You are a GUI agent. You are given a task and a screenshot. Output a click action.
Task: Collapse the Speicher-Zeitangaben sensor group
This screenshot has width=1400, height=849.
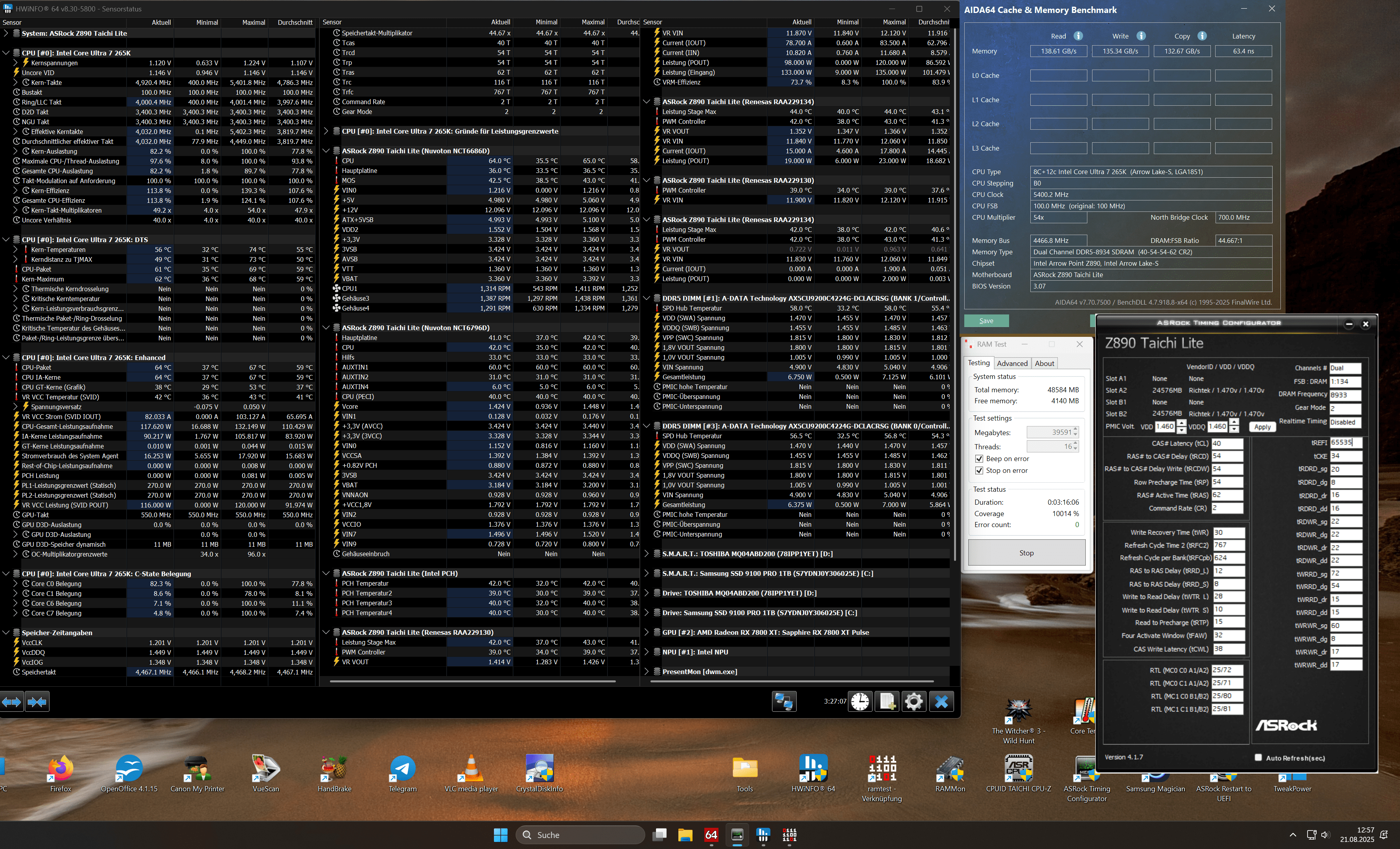6,633
